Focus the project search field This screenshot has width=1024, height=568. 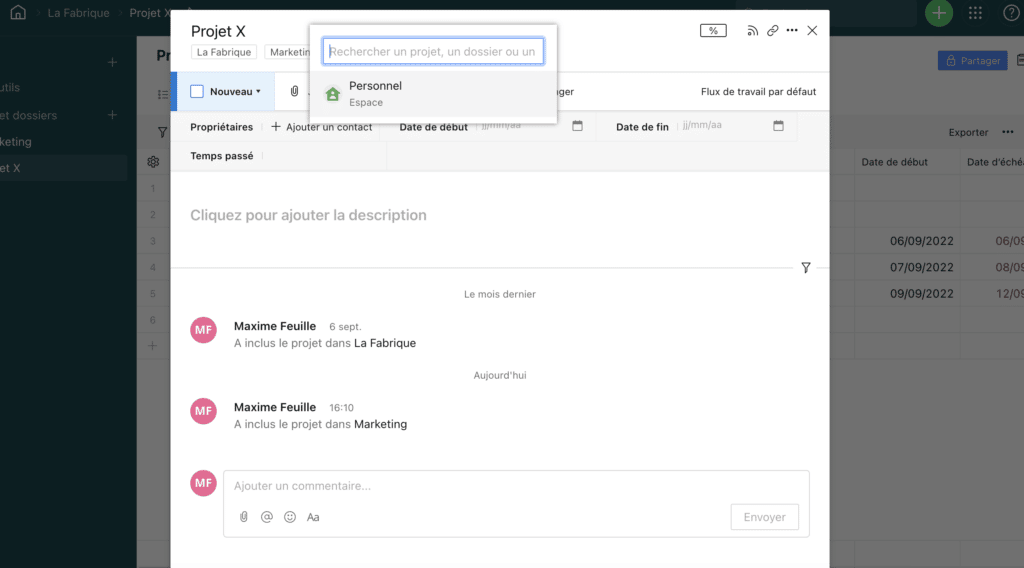pyautogui.click(x=432, y=51)
